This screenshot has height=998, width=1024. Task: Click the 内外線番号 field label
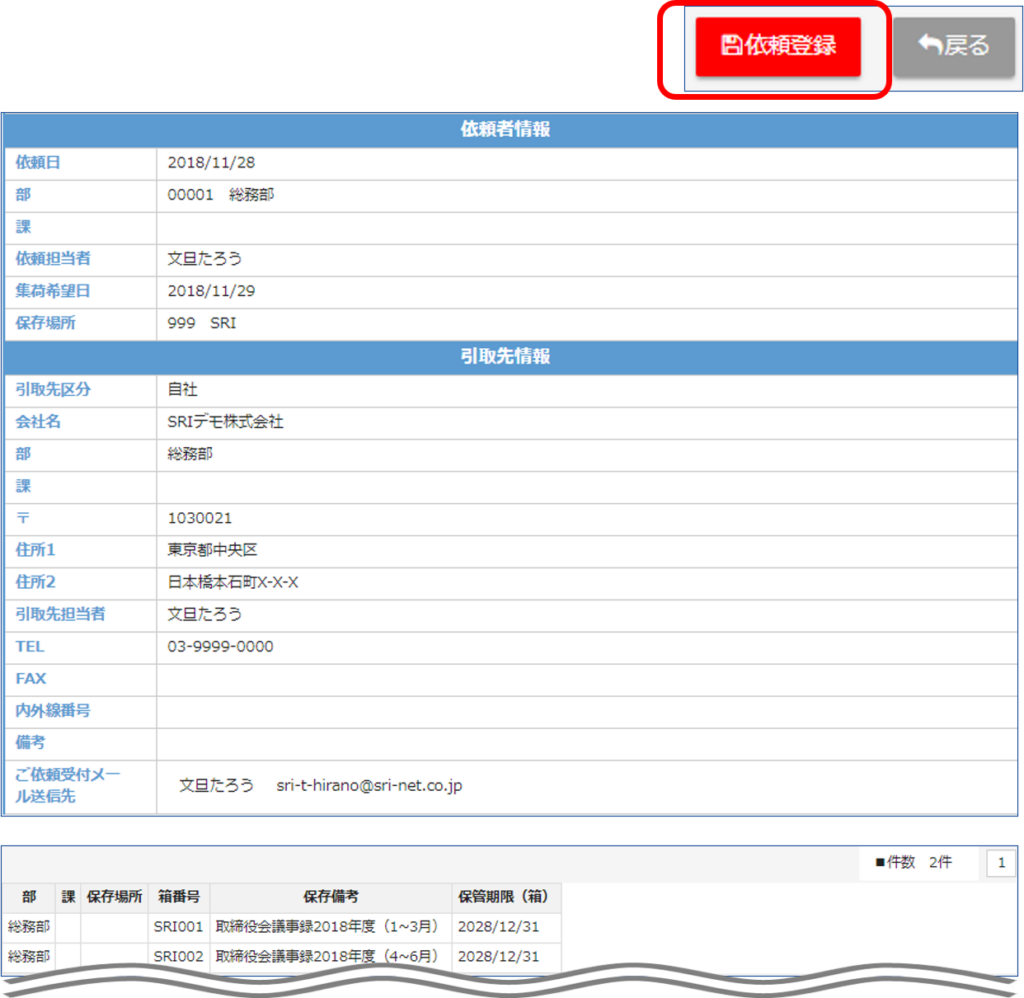pyautogui.click(x=53, y=711)
